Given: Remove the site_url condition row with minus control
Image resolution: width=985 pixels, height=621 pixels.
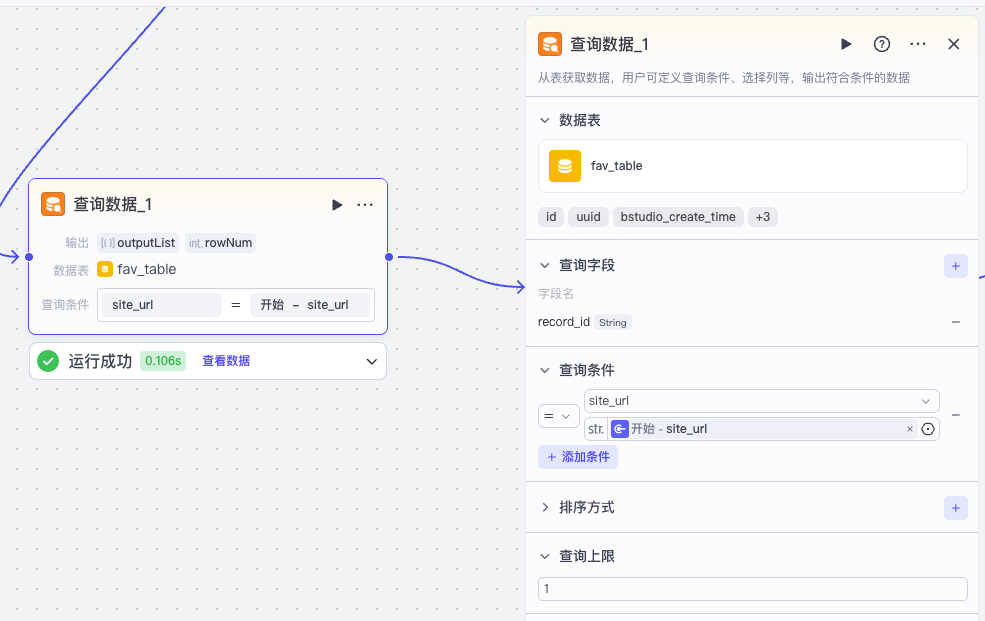Looking at the screenshot, I should pyautogui.click(x=955, y=414).
